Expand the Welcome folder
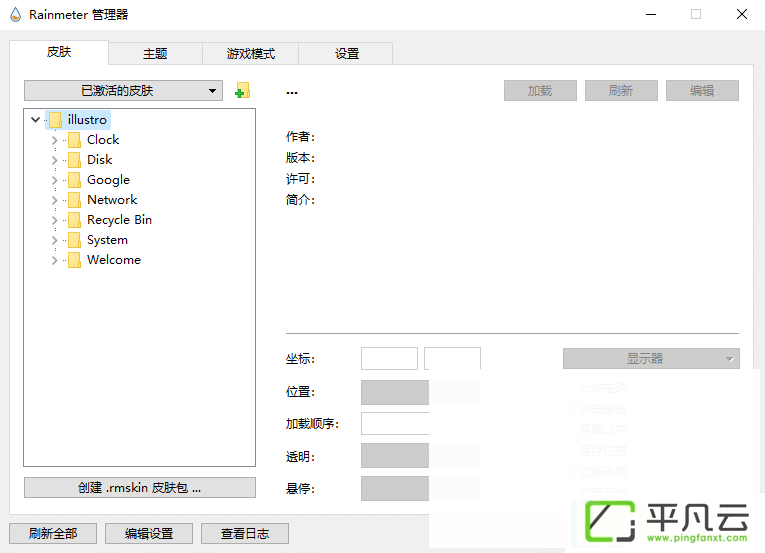 (54, 260)
